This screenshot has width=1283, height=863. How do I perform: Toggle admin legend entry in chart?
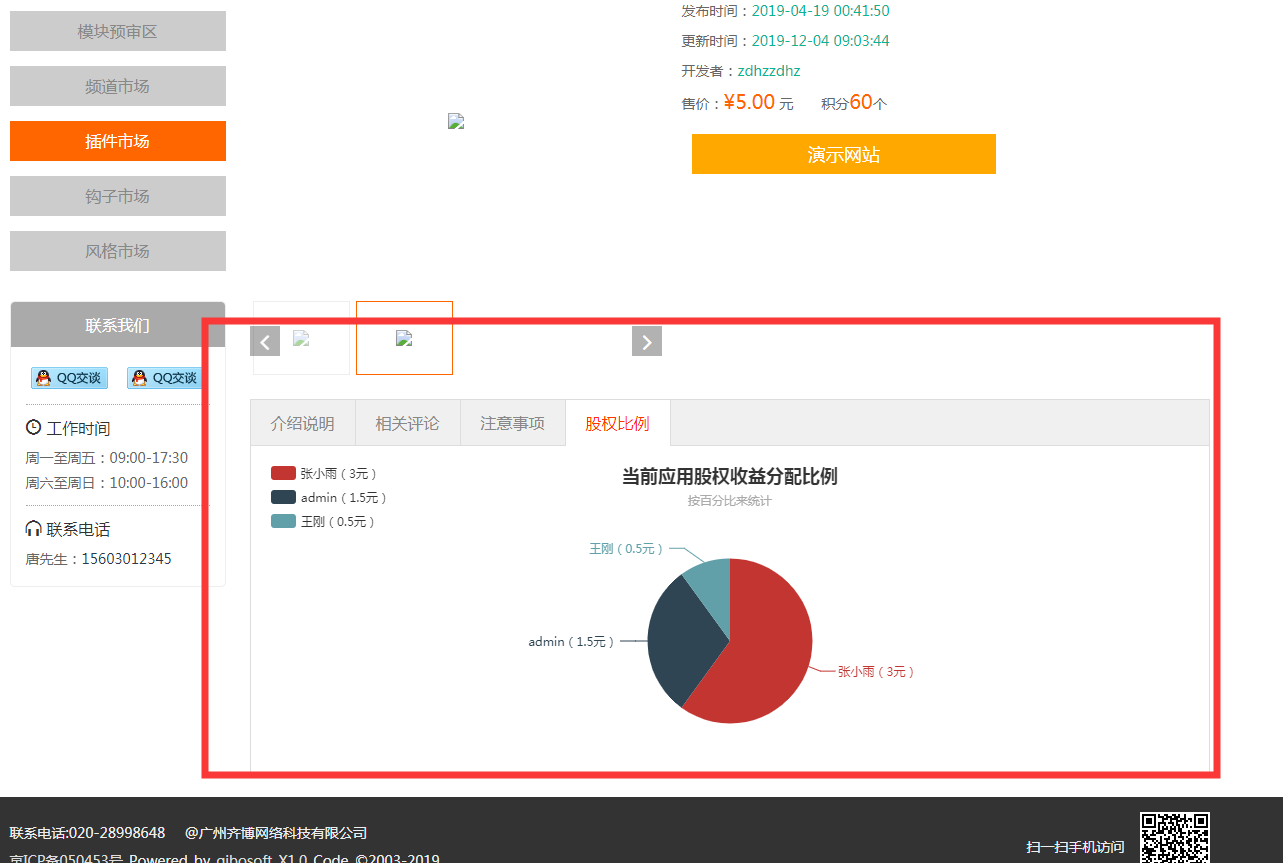coord(328,497)
